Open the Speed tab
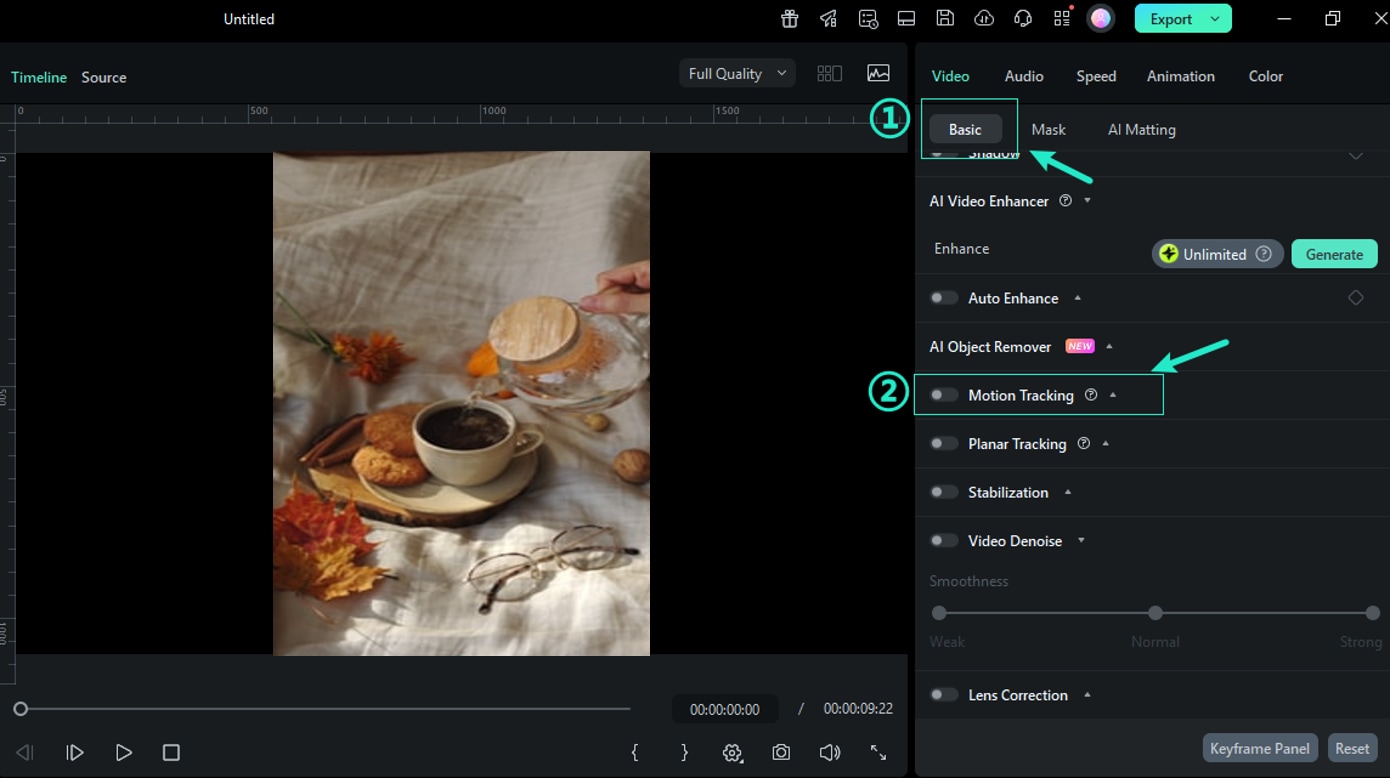1390x778 pixels. point(1096,76)
